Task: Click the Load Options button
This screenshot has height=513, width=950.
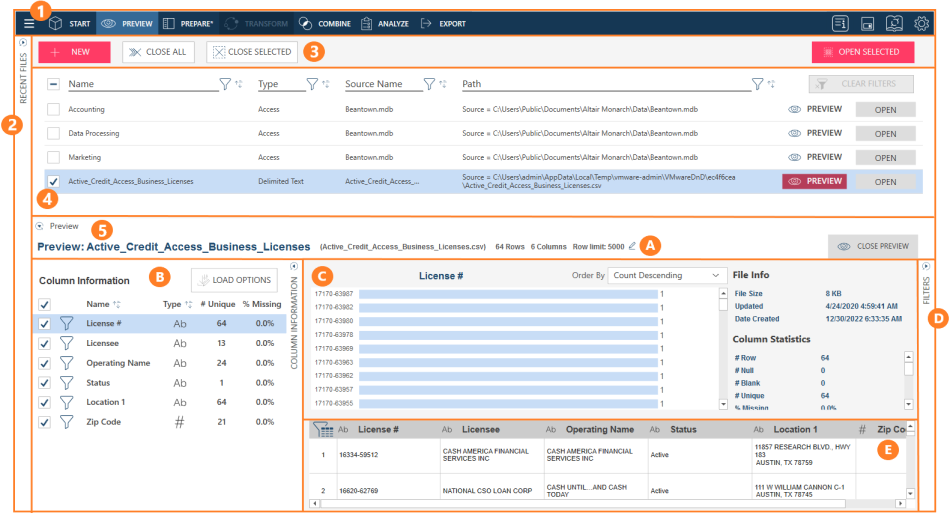Action: point(233,281)
